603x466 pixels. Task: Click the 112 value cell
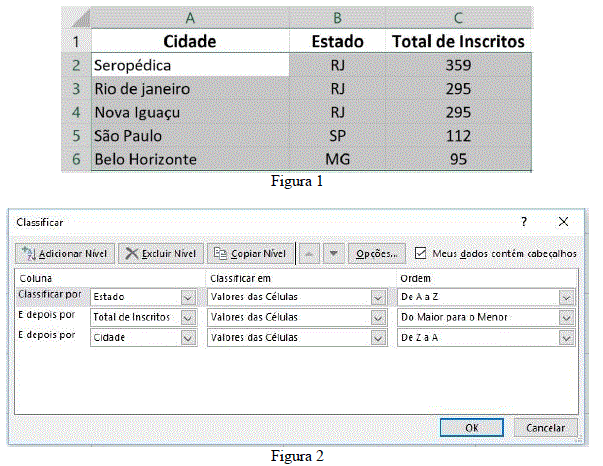458,136
